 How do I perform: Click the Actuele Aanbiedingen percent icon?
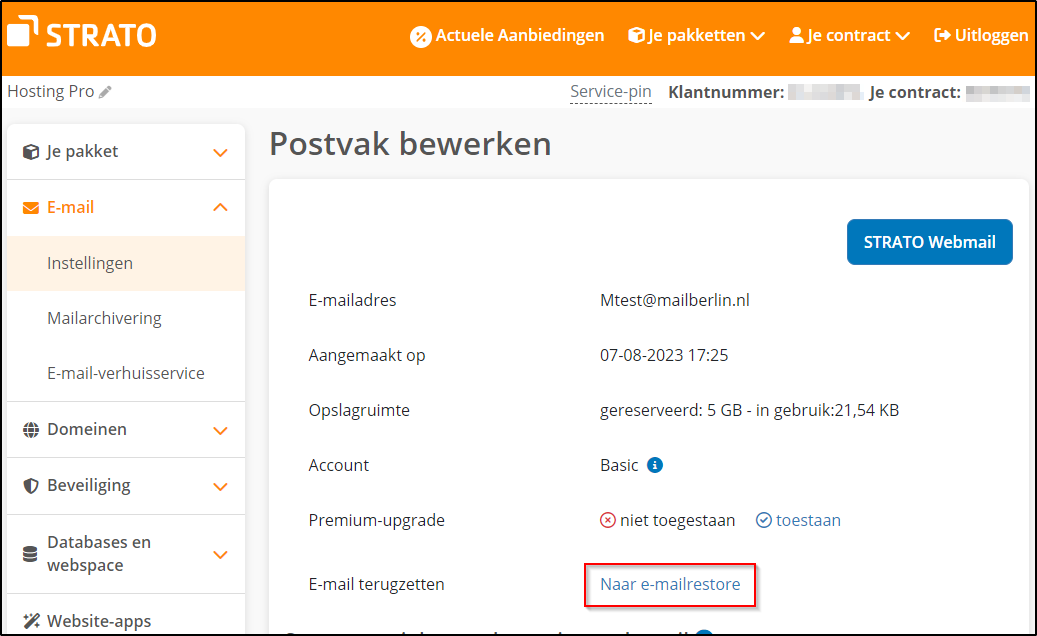click(x=421, y=35)
